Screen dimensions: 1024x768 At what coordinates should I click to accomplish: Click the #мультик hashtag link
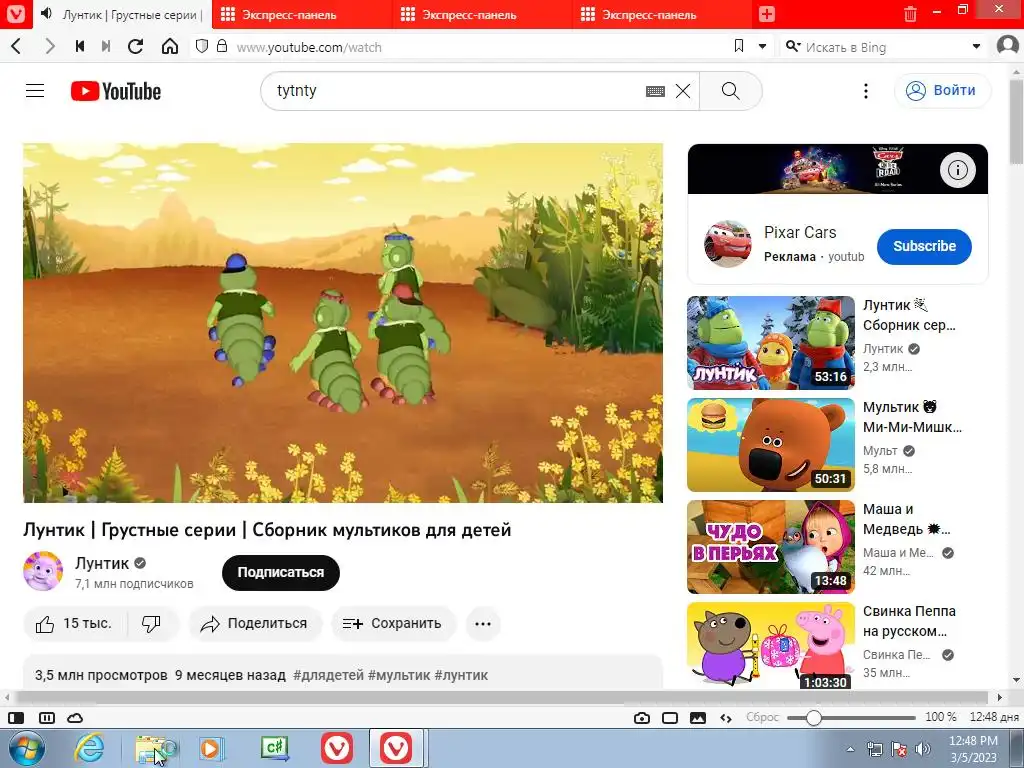pos(399,675)
